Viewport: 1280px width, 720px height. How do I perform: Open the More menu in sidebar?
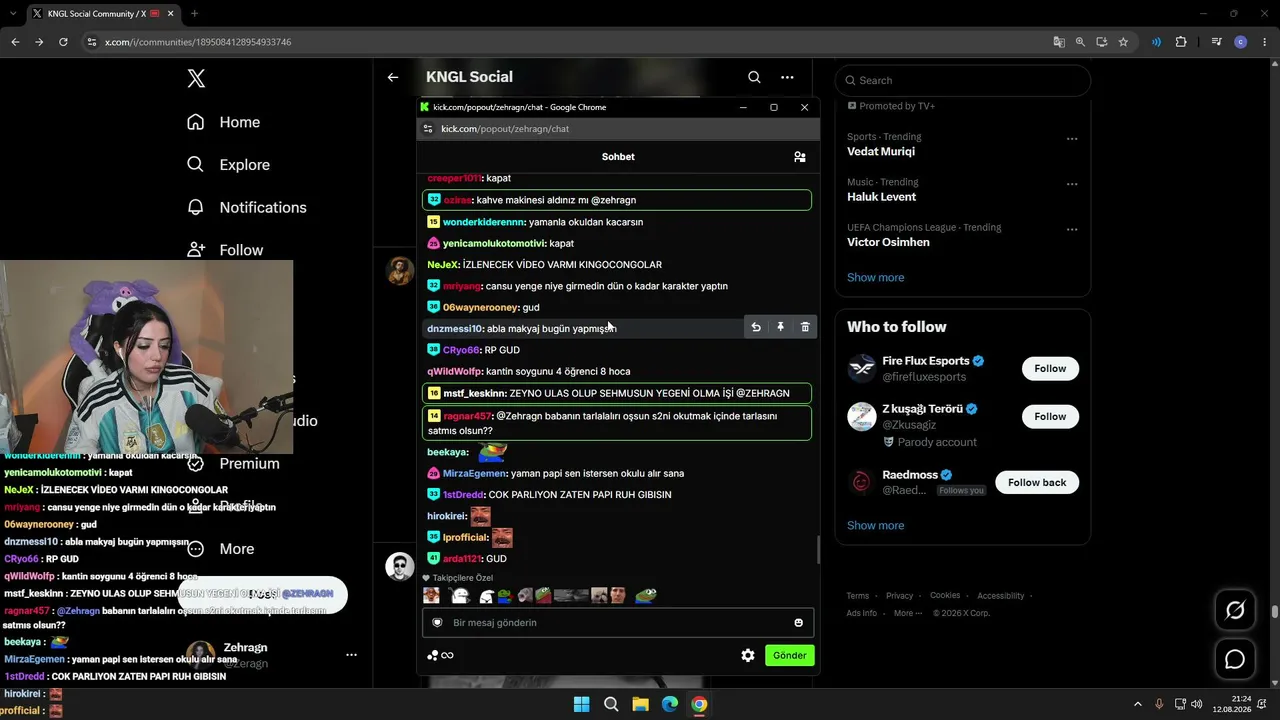(x=221, y=549)
